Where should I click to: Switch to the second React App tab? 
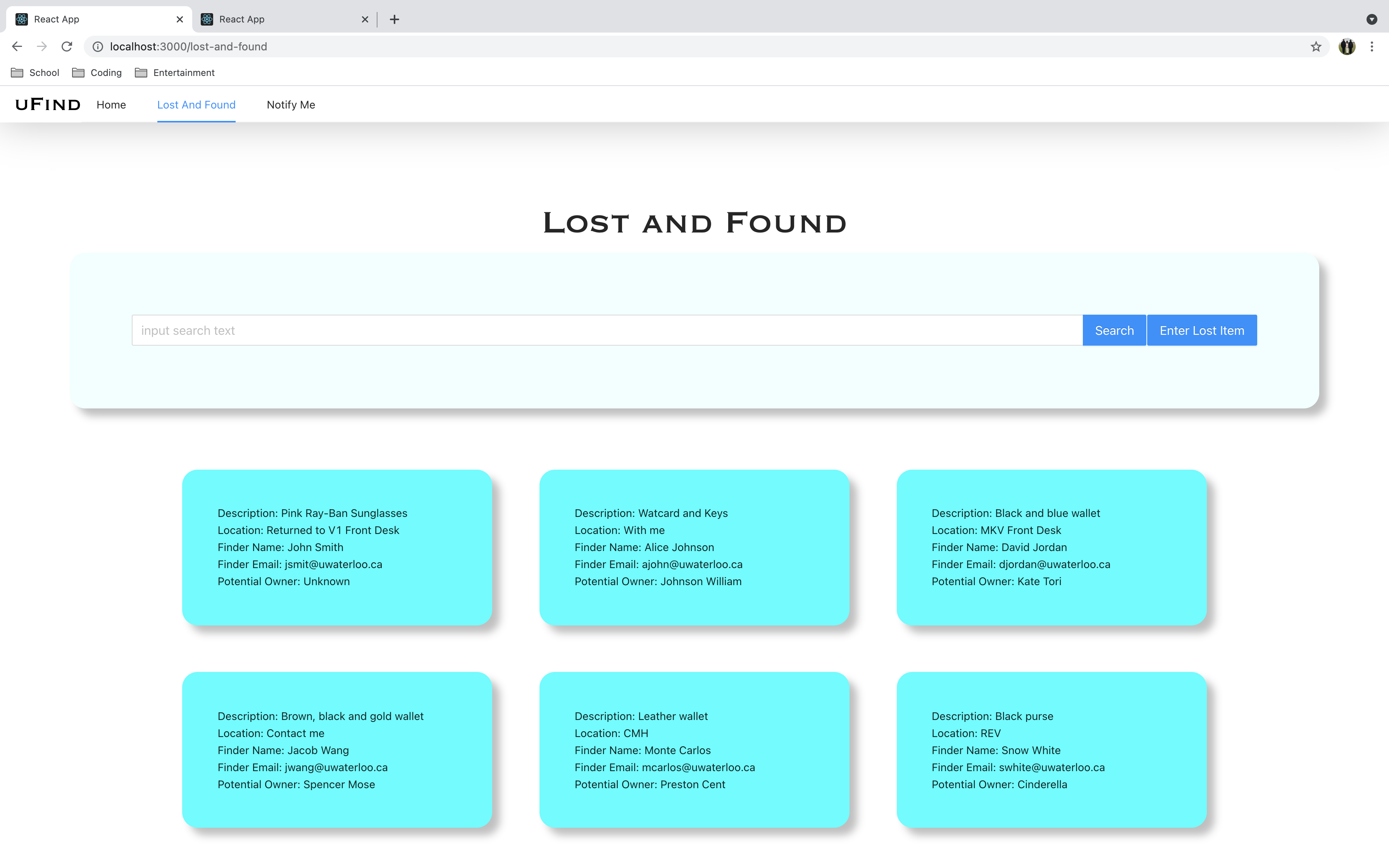coord(276,19)
